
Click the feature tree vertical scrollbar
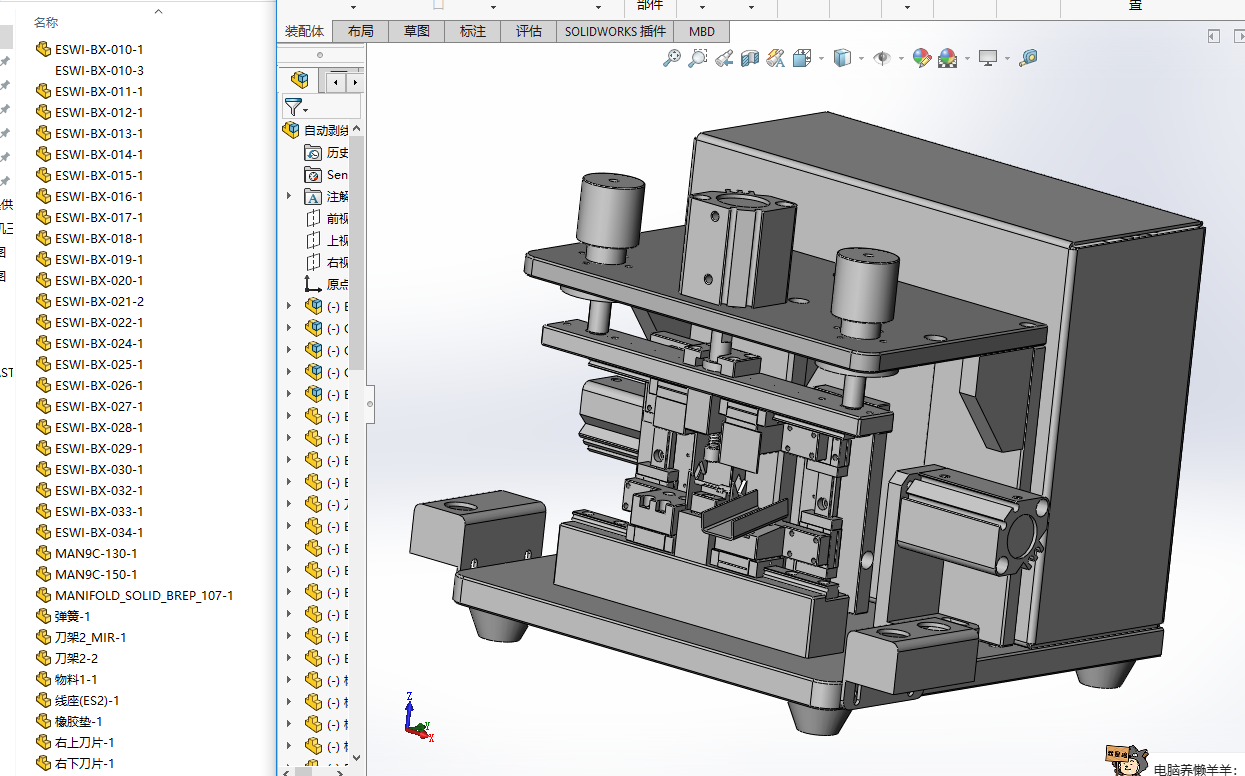tap(357, 250)
